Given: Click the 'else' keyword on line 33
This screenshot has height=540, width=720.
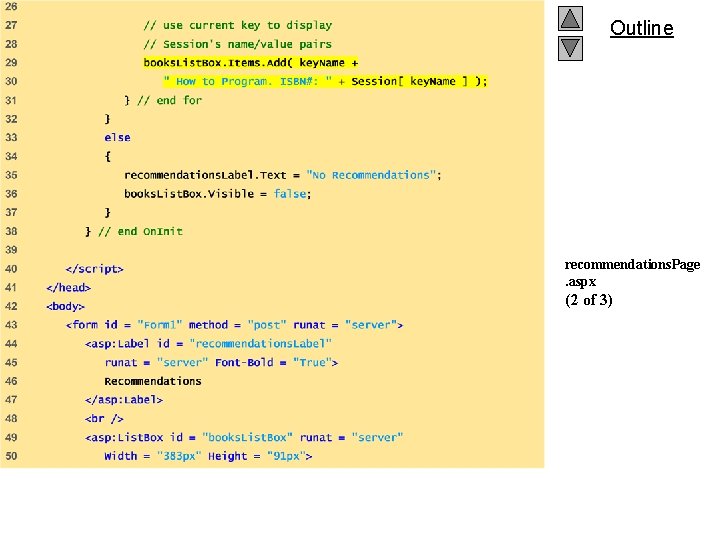Looking at the screenshot, I should tap(118, 137).
